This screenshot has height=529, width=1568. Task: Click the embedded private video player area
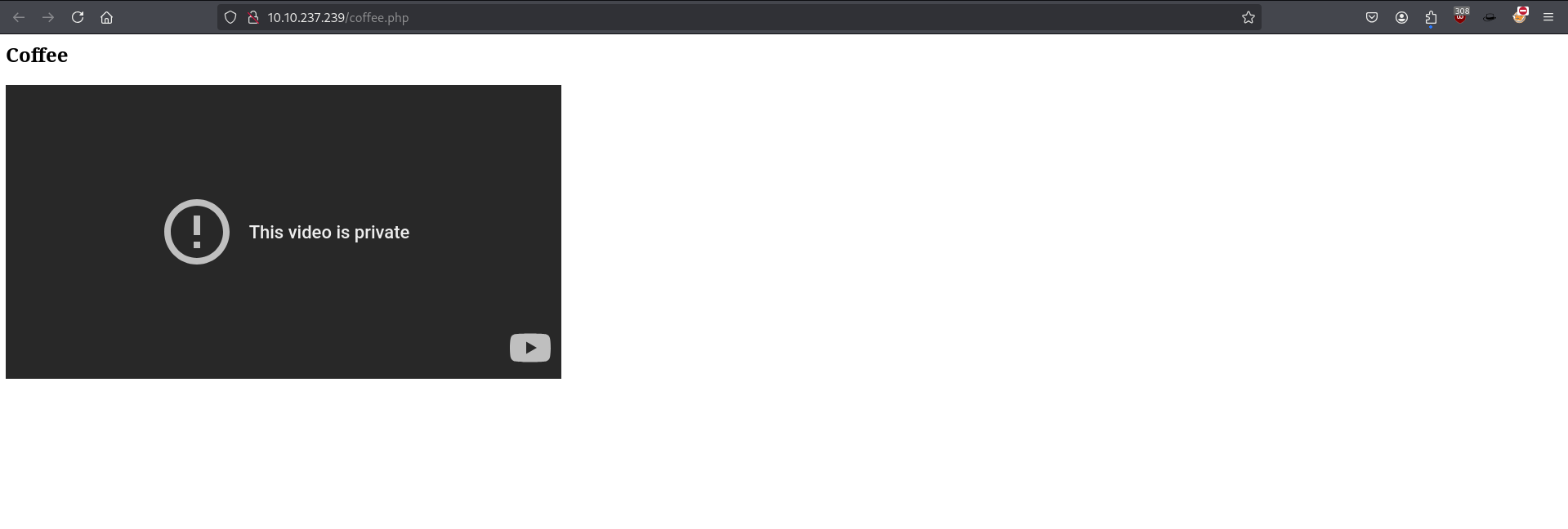click(284, 232)
